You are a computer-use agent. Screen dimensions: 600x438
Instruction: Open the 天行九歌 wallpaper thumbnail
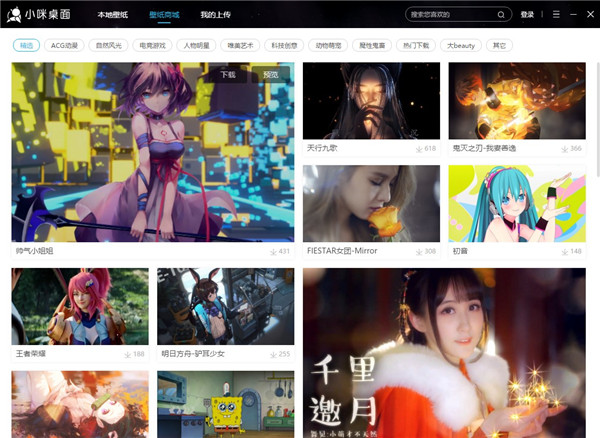click(x=371, y=101)
